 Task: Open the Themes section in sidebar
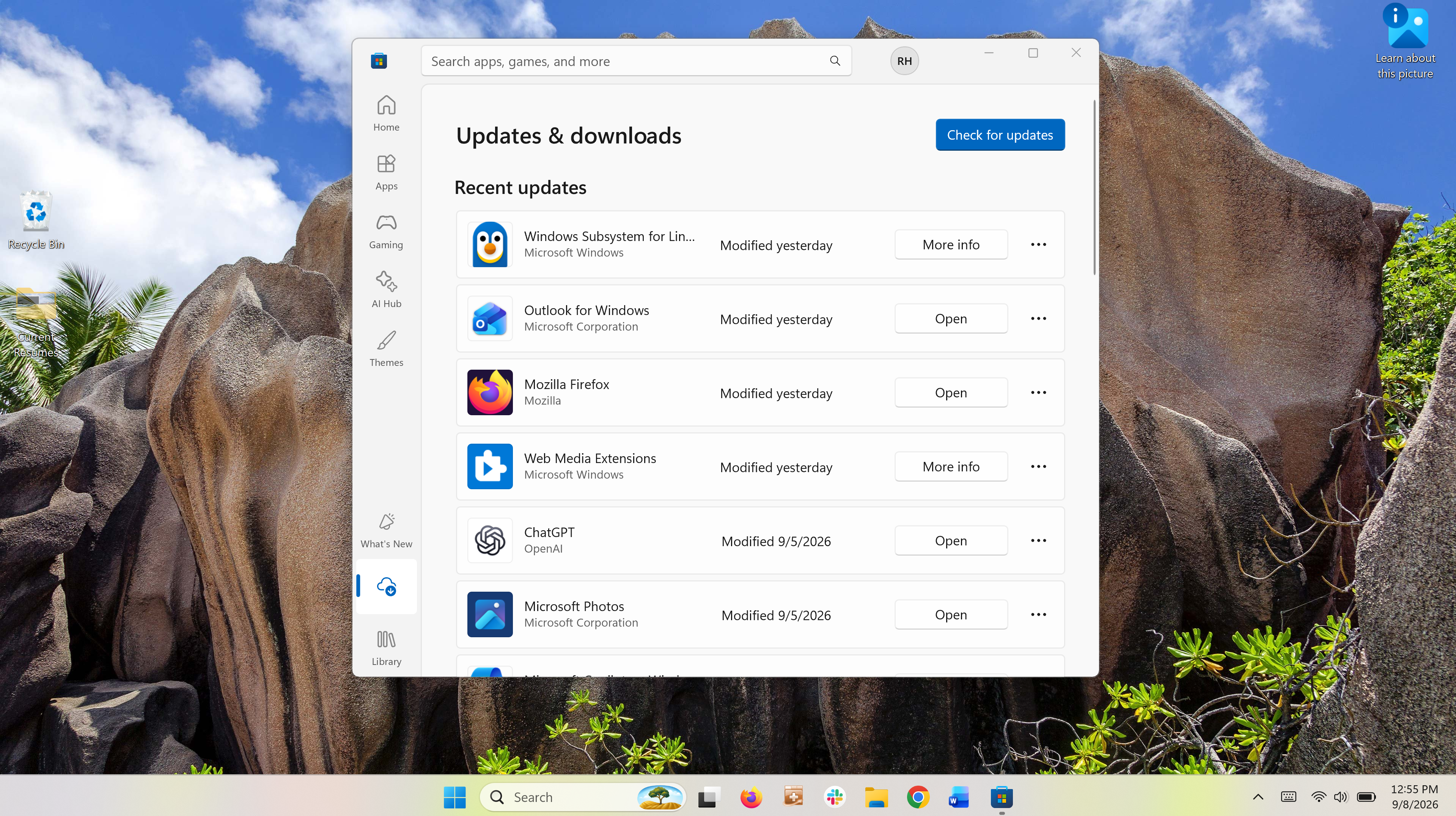click(386, 349)
